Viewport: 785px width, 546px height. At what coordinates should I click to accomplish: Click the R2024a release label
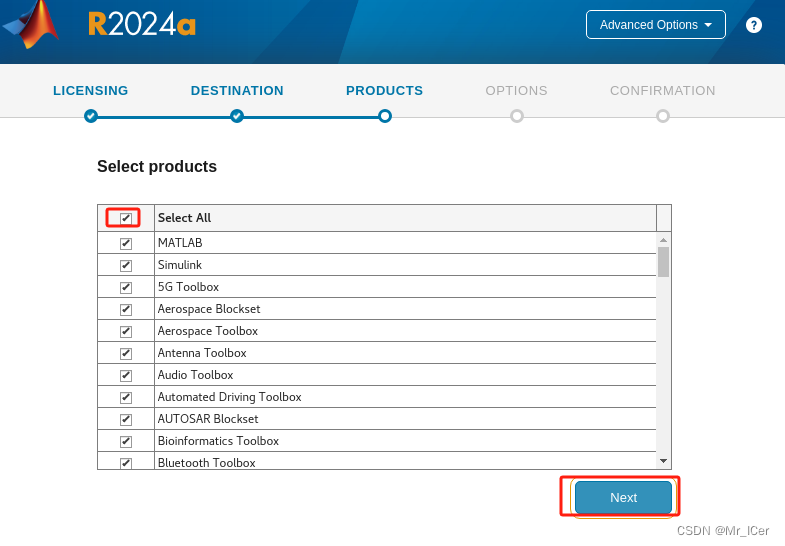pyautogui.click(x=142, y=24)
